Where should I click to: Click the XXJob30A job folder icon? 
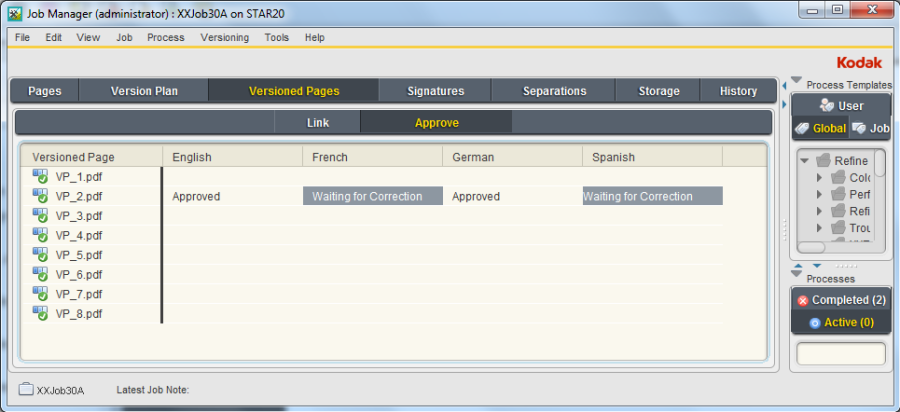click(26, 389)
